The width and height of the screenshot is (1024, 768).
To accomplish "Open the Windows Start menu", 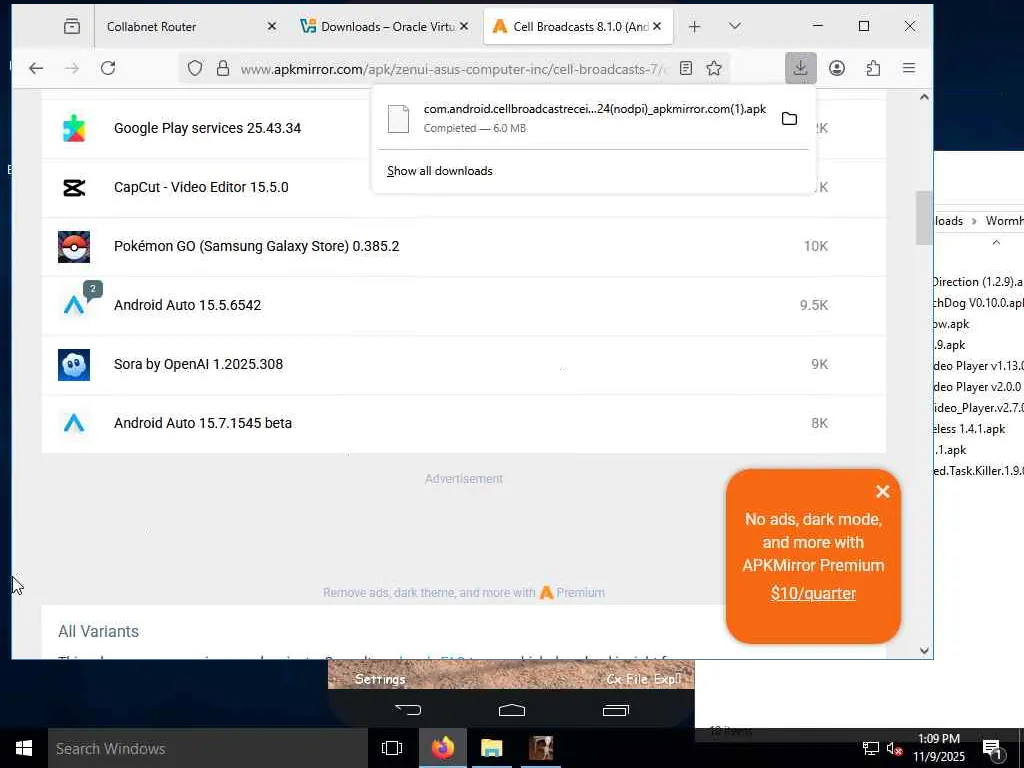I will coord(24,748).
